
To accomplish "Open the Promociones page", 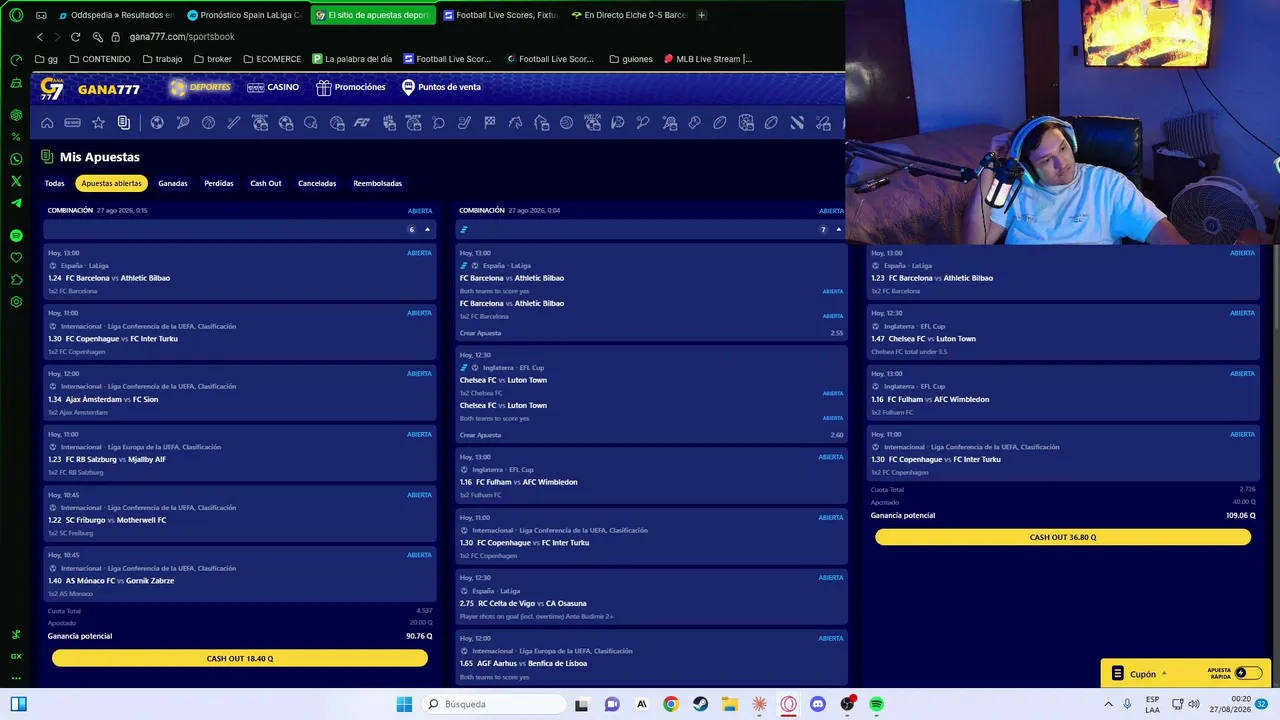I will click(x=351, y=87).
